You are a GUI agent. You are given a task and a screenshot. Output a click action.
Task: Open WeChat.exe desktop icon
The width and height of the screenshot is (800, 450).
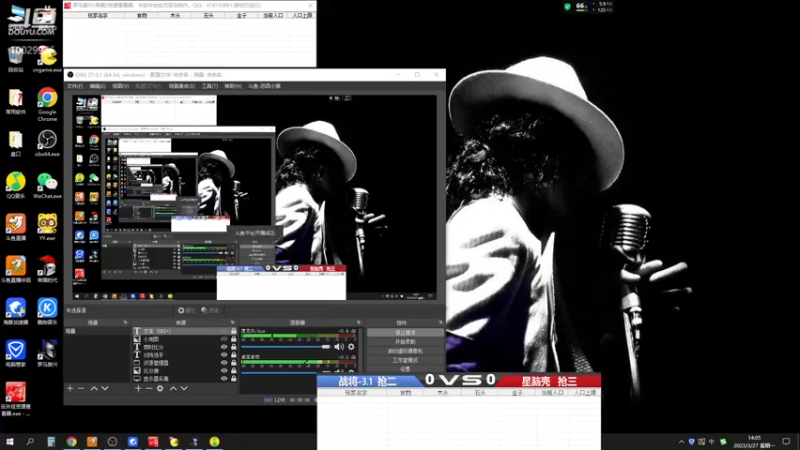(47, 185)
